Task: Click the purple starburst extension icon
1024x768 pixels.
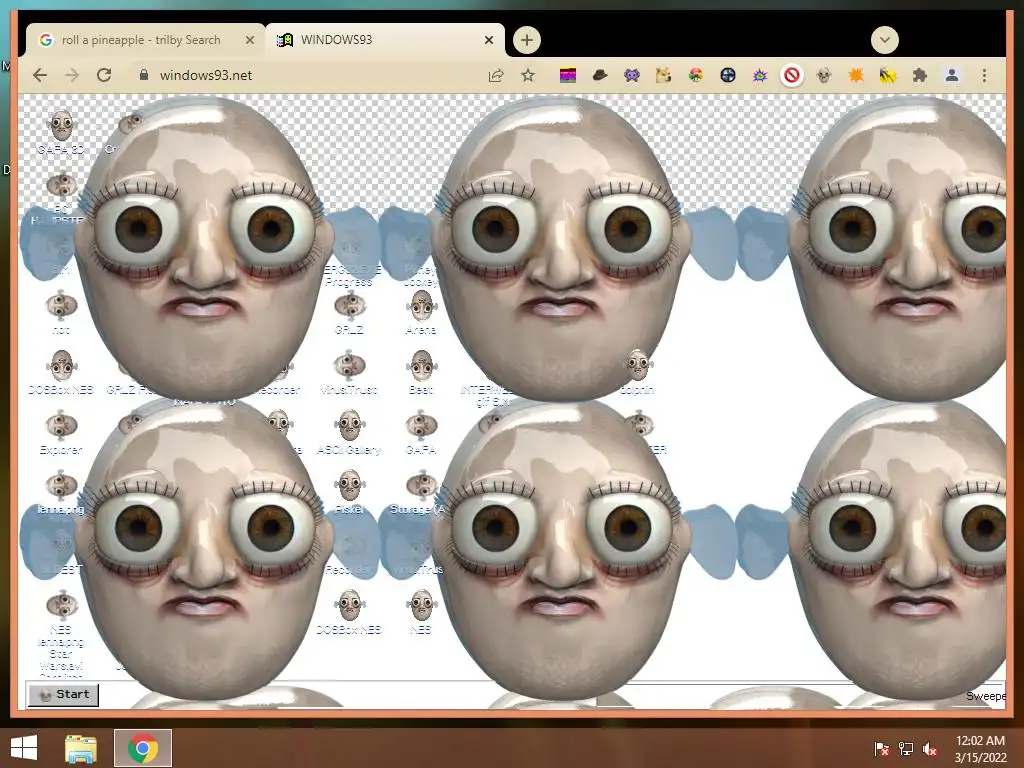Action: point(760,75)
